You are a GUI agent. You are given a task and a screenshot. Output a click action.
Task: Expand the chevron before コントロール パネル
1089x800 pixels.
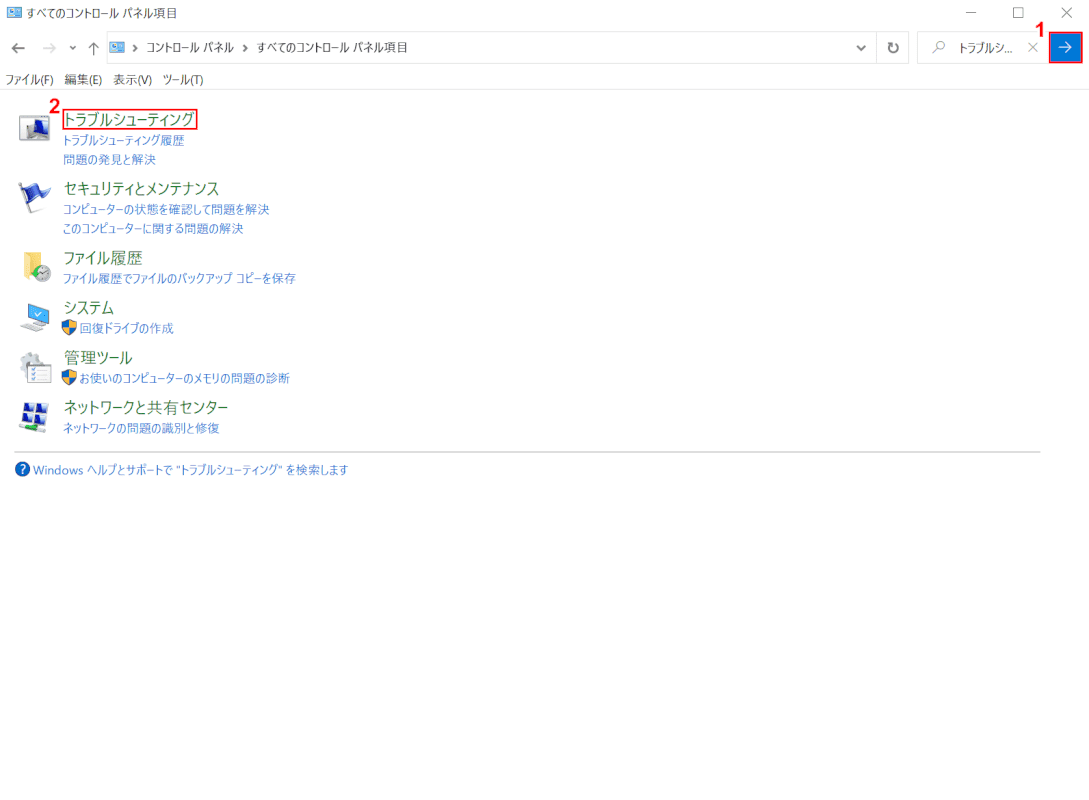pos(135,48)
